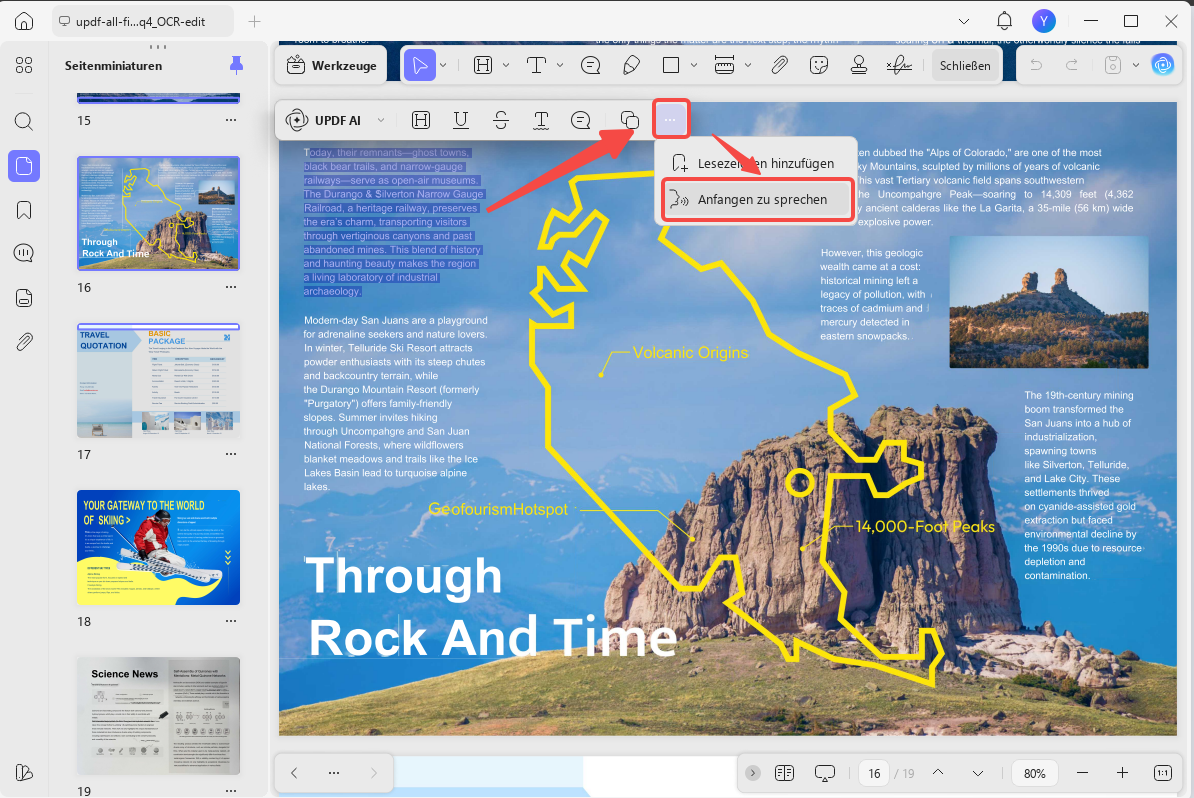Expand the text tool dropdown arrow
Image resolution: width=1194 pixels, height=798 pixels.
point(560,65)
